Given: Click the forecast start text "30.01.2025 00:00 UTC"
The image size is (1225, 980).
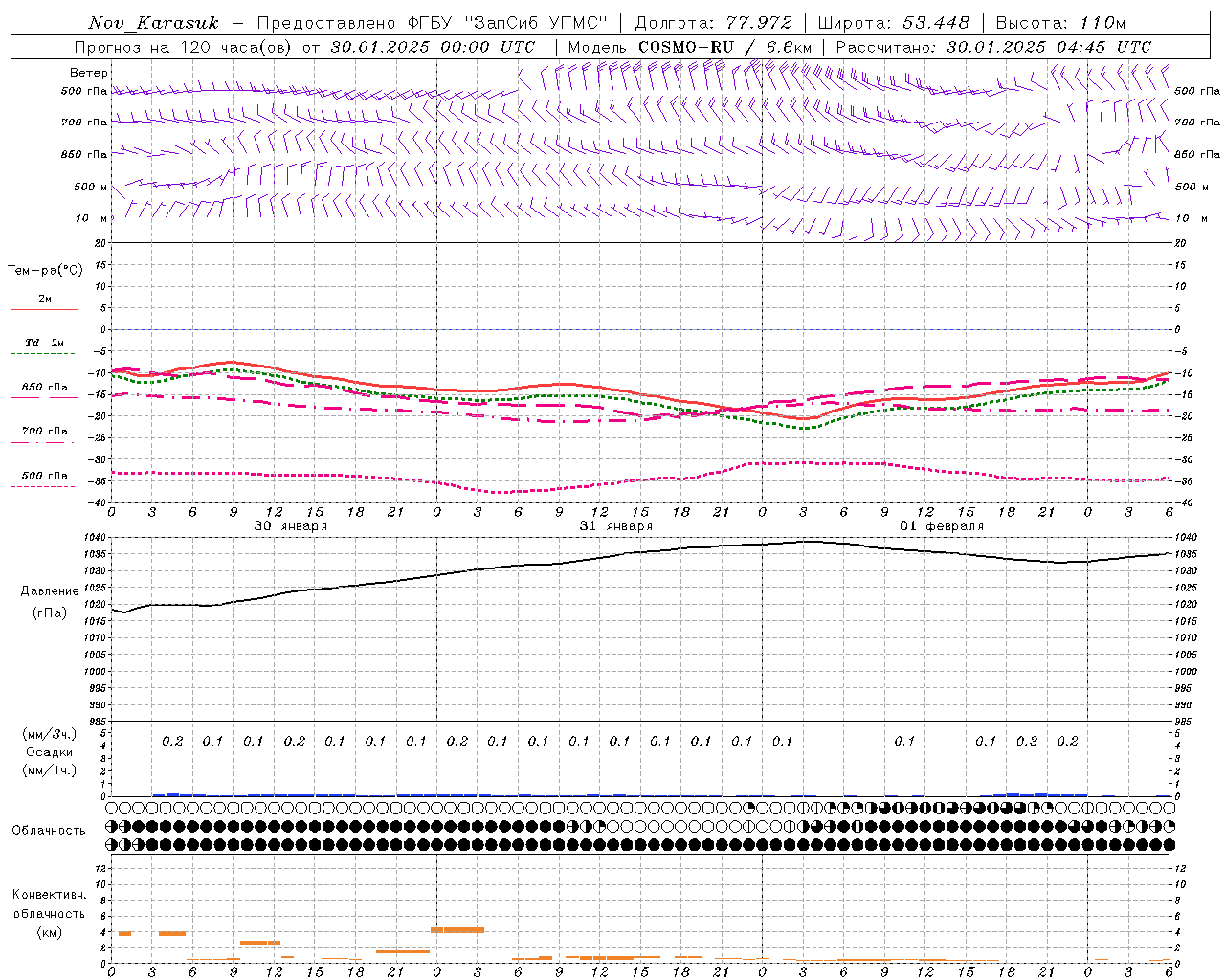Looking at the screenshot, I should 433,47.
